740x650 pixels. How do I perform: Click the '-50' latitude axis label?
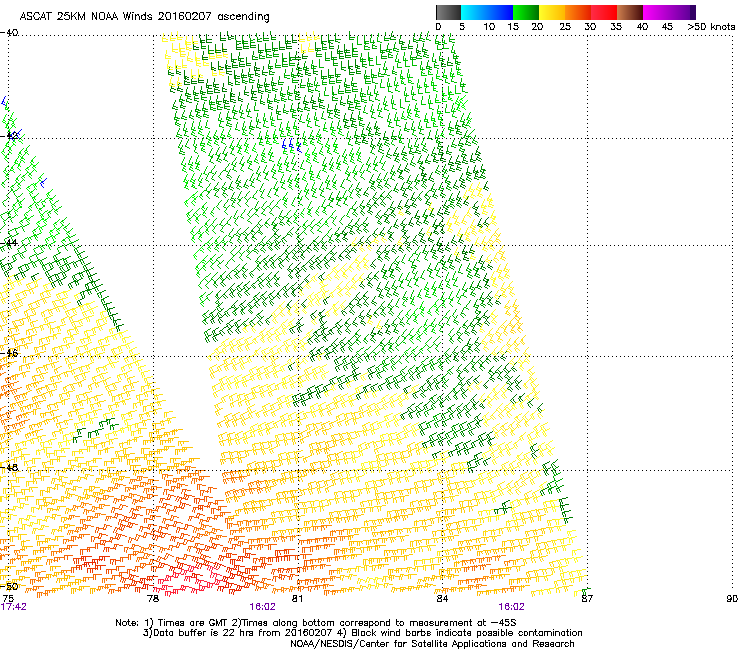tap(9, 586)
